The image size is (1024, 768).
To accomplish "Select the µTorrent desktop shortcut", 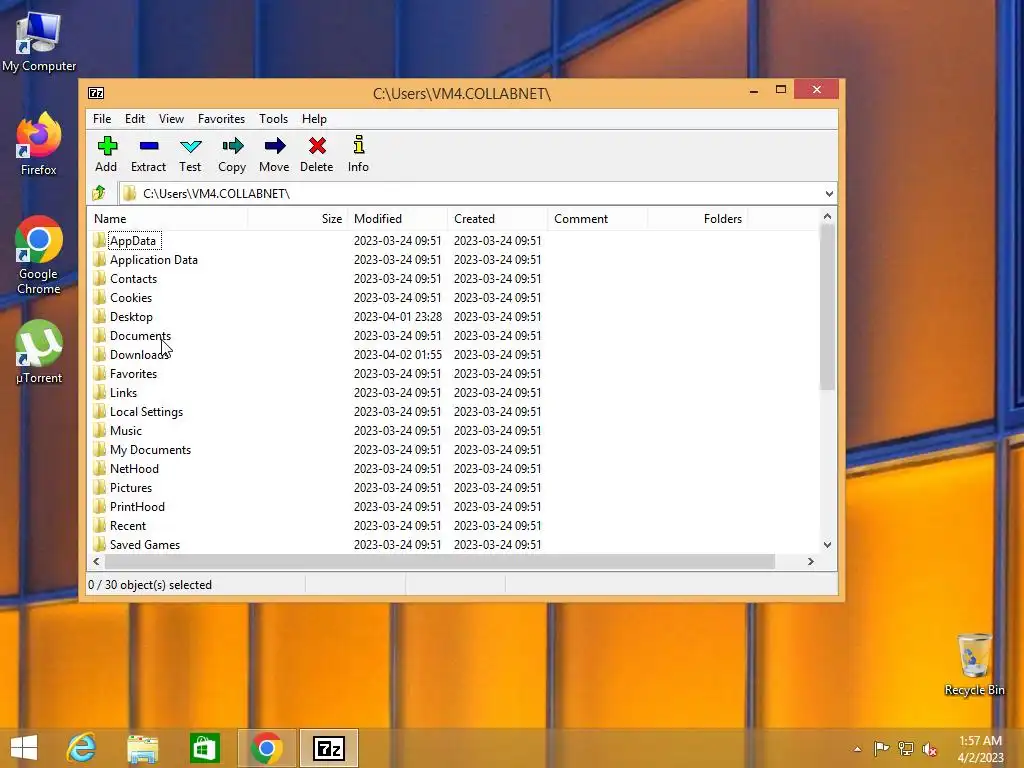I will coord(39,353).
